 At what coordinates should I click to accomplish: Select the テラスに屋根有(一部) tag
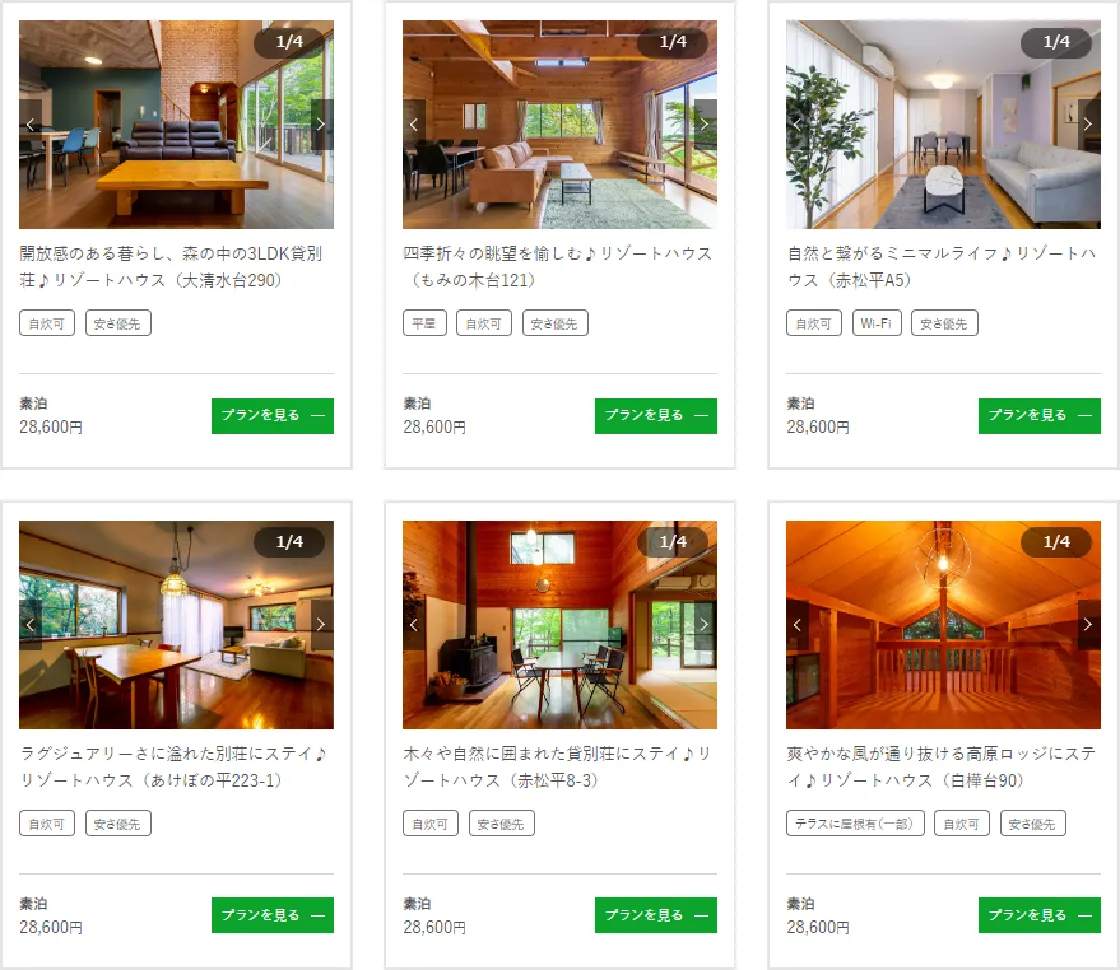click(855, 823)
